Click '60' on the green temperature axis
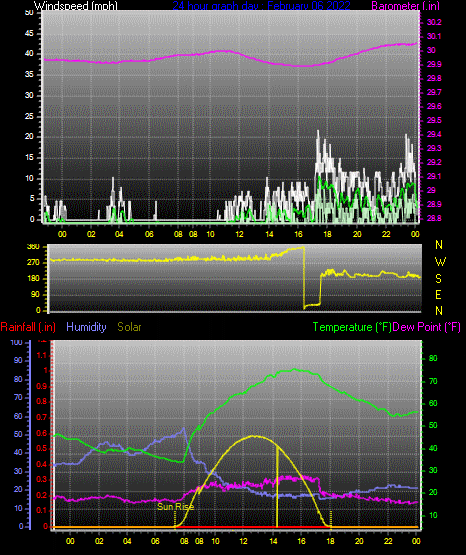Viewport: 466px width, 555px height. [433, 403]
